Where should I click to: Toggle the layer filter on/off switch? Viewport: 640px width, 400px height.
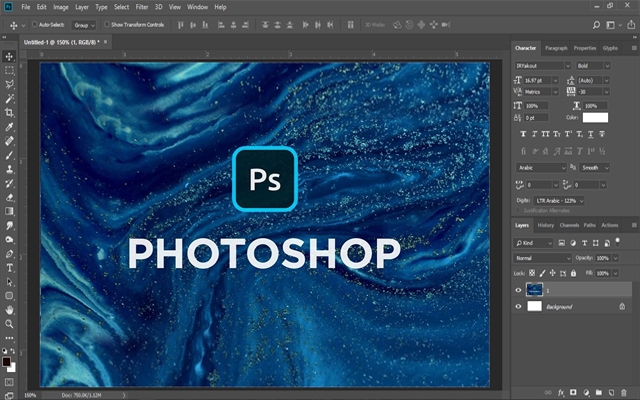tap(618, 242)
